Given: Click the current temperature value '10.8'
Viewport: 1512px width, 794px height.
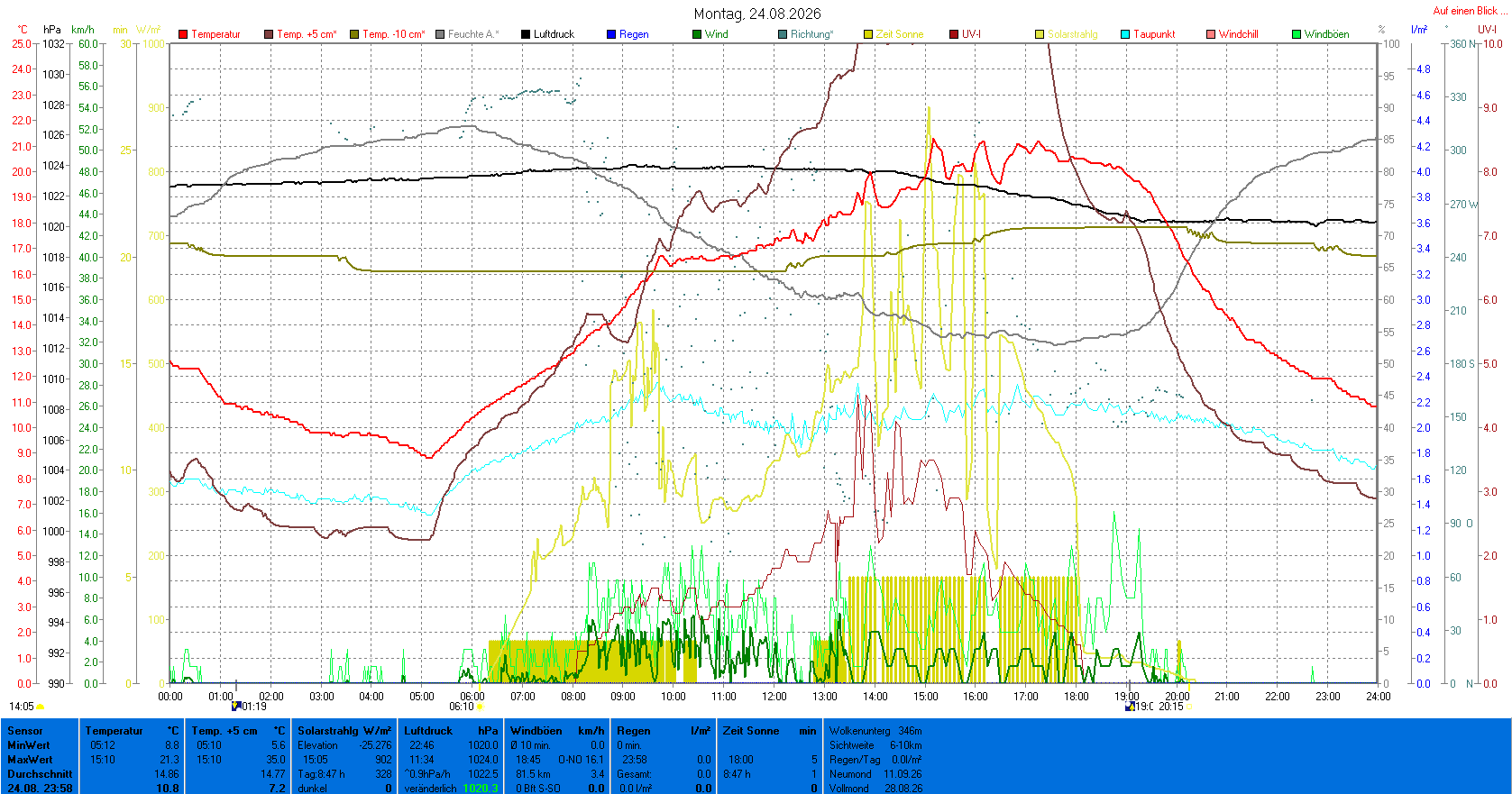Looking at the screenshot, I should click(x=168, y=789).
